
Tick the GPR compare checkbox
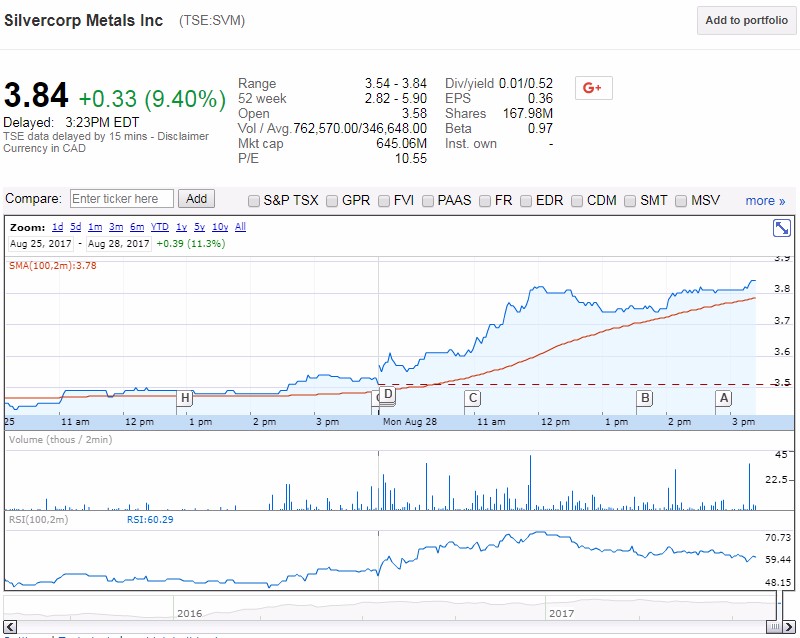click(332, 201)
